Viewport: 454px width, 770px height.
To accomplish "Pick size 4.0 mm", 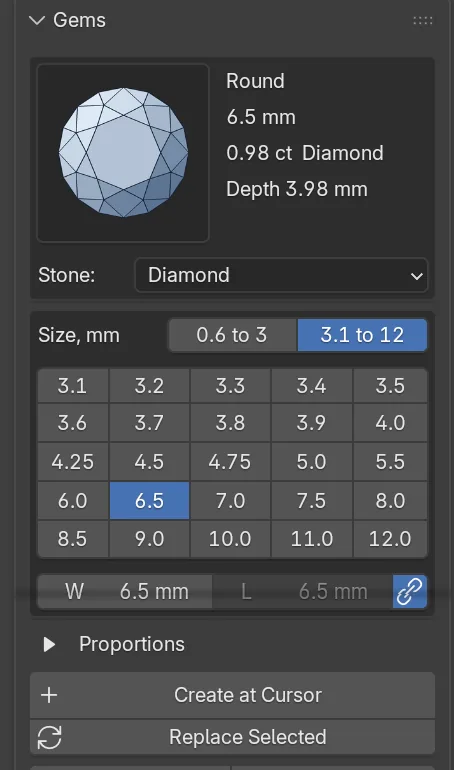I will (390, 423).
